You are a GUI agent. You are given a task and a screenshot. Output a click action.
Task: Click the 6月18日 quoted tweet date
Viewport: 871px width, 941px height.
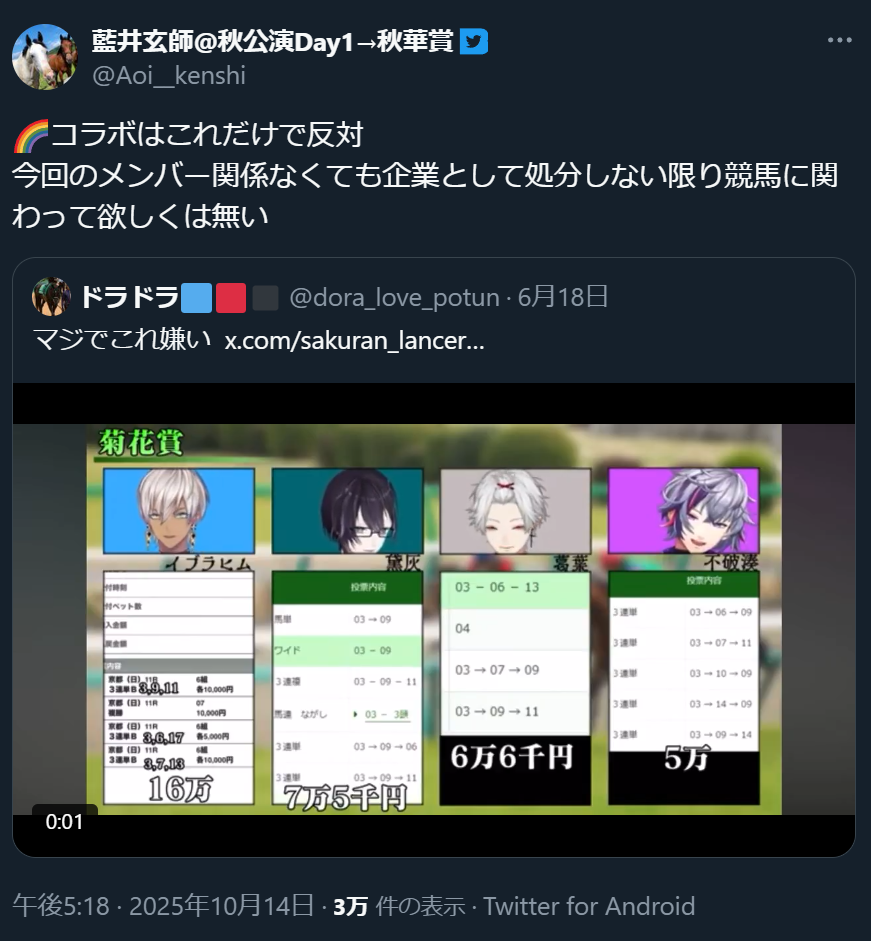pyautogui.click(x=563, y=296)
